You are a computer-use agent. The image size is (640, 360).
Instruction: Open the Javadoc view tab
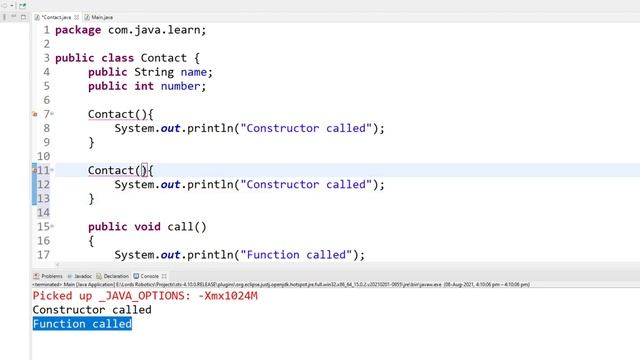pyautogui.click(x=82, y=276)
